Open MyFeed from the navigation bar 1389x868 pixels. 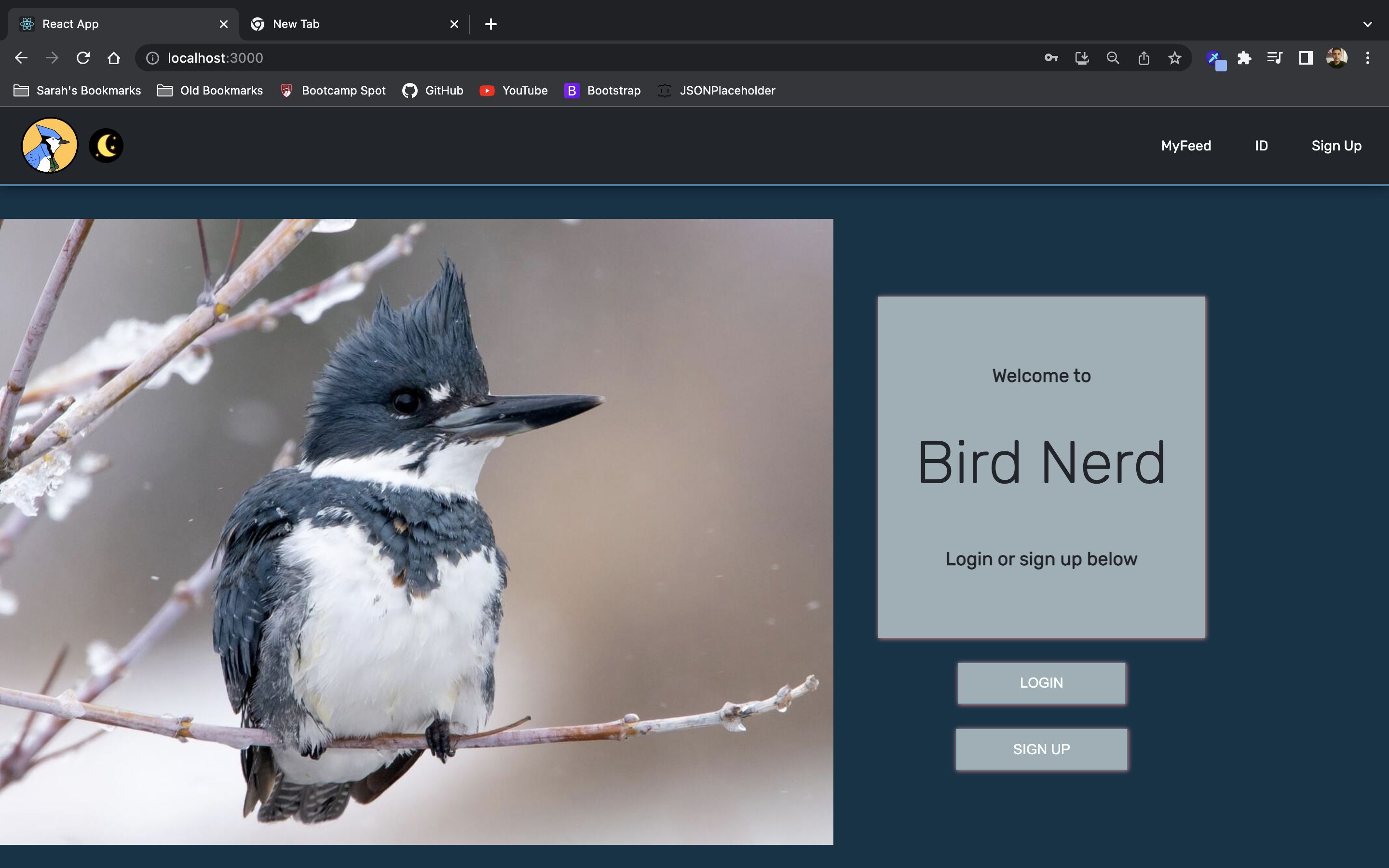[1186, 146]
